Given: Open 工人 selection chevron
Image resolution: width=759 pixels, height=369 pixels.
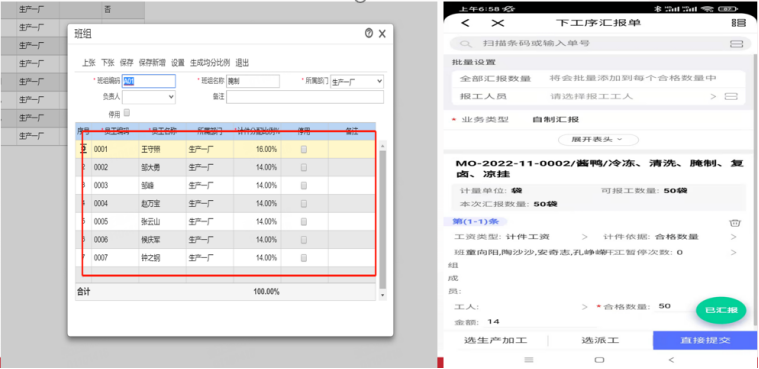Looking at the screenshot, I should [584, 307].
